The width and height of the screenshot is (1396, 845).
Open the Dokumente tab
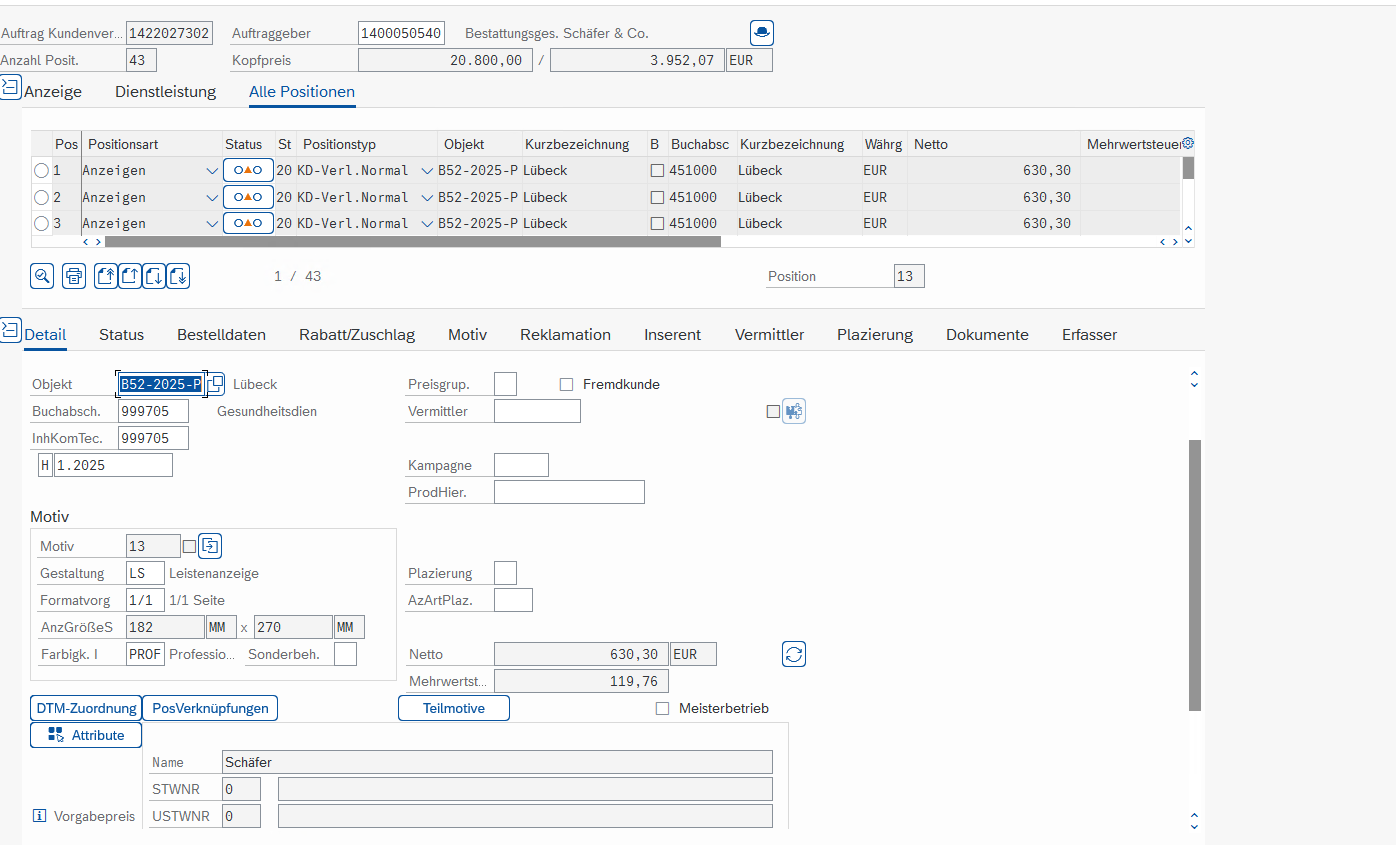point(987,335)
